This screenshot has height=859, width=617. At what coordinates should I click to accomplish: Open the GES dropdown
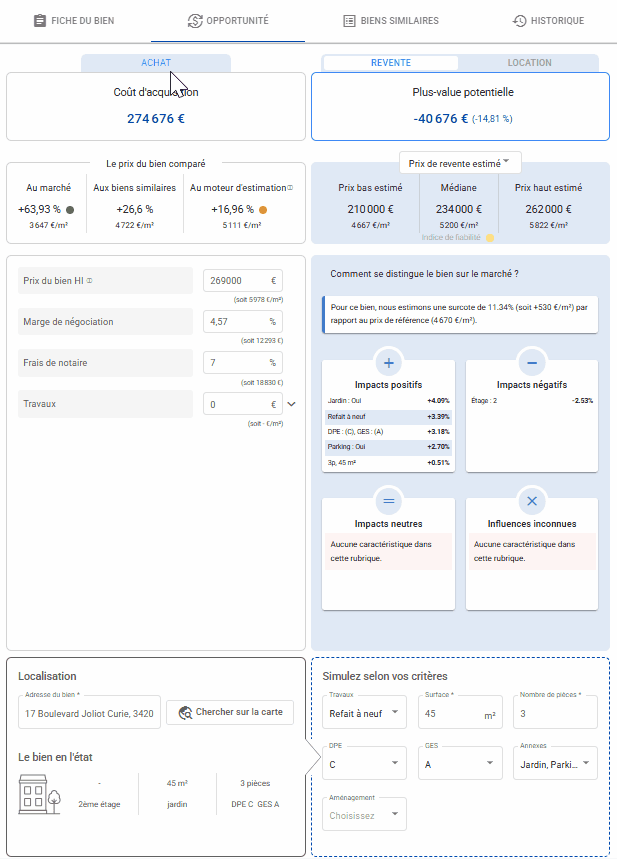(460, 764)
